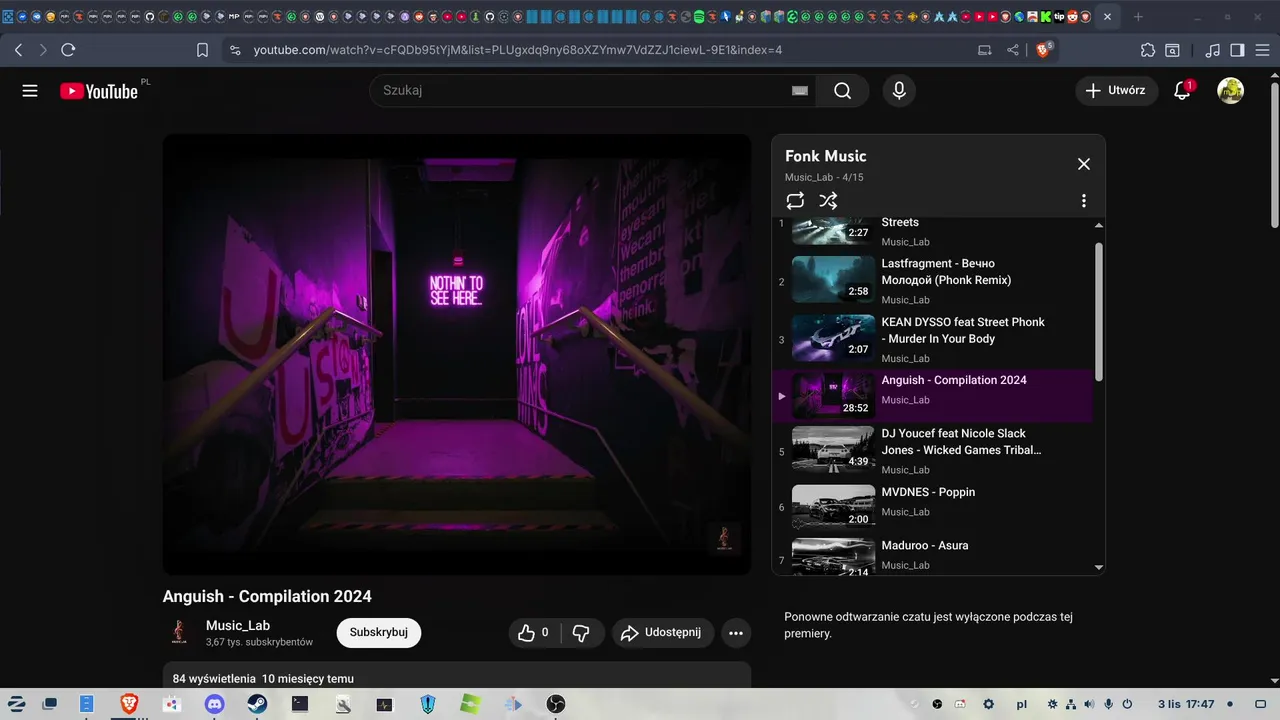Image resolution: width=1280 pixels, height=720 pixels.
Task: Open more actions for the video
Action: point(736,633)
